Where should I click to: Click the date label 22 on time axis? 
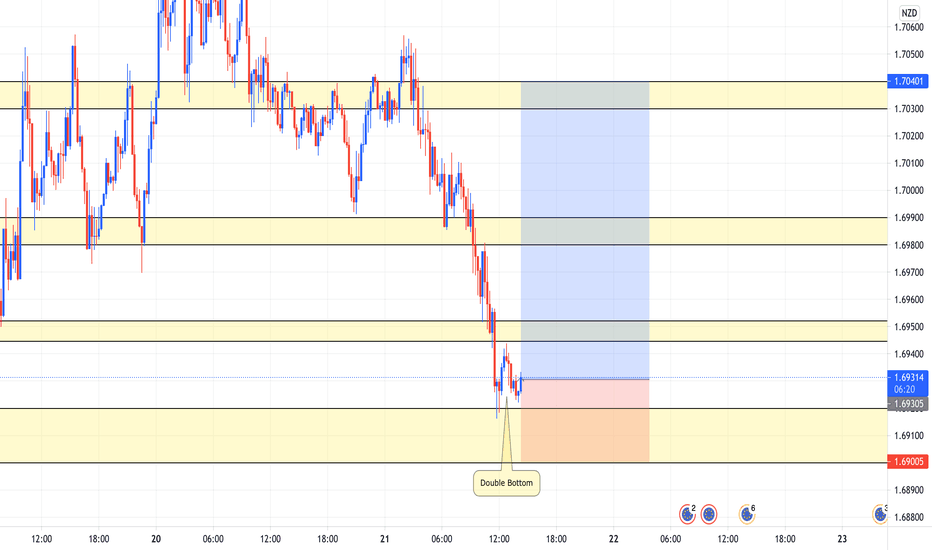click(x=613, y=539)
